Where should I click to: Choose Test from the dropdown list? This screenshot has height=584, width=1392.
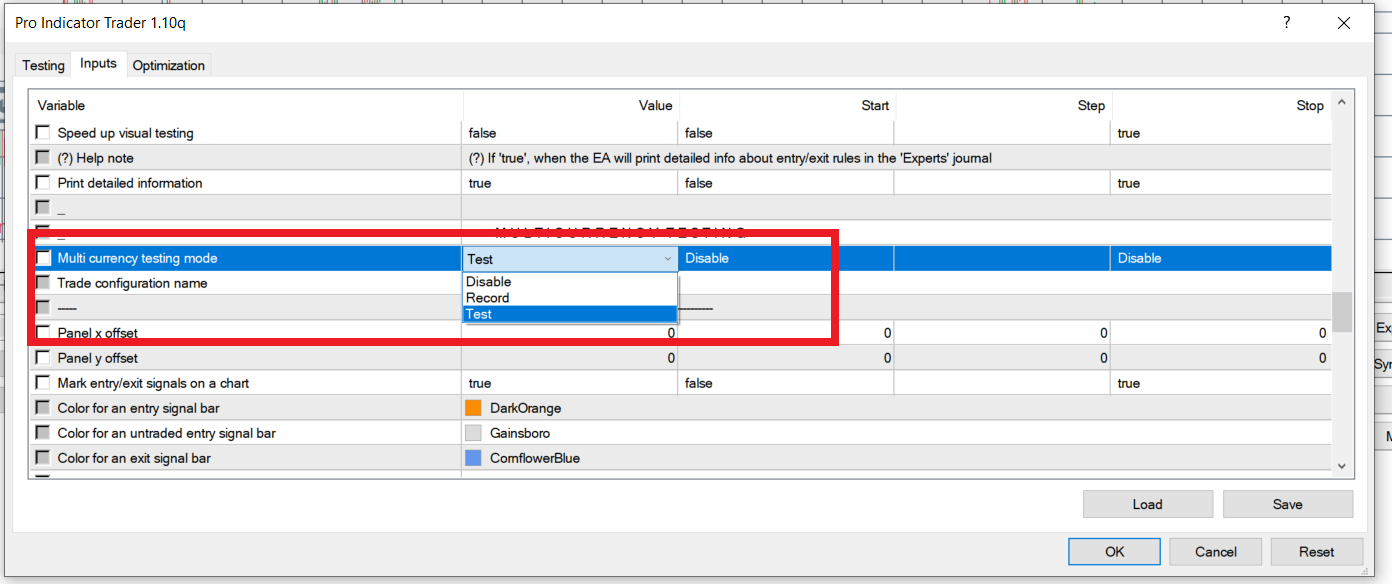(570, 314)
